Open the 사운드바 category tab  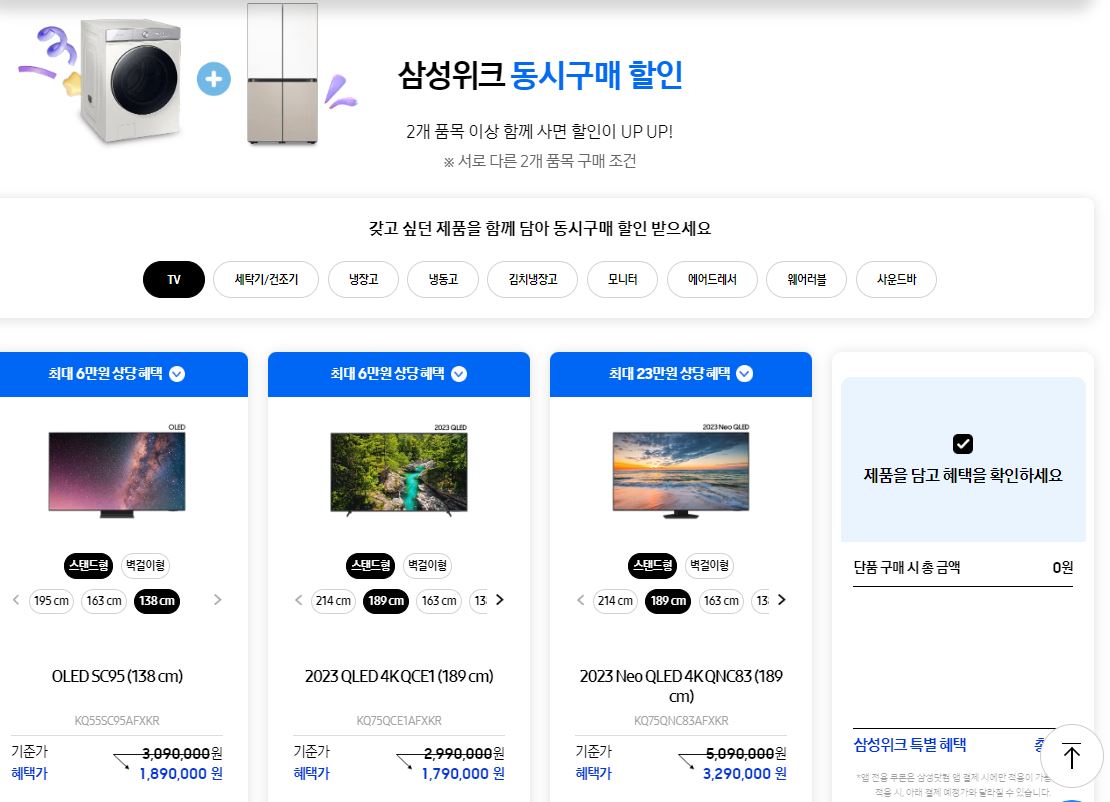click(x=896, y=280)
